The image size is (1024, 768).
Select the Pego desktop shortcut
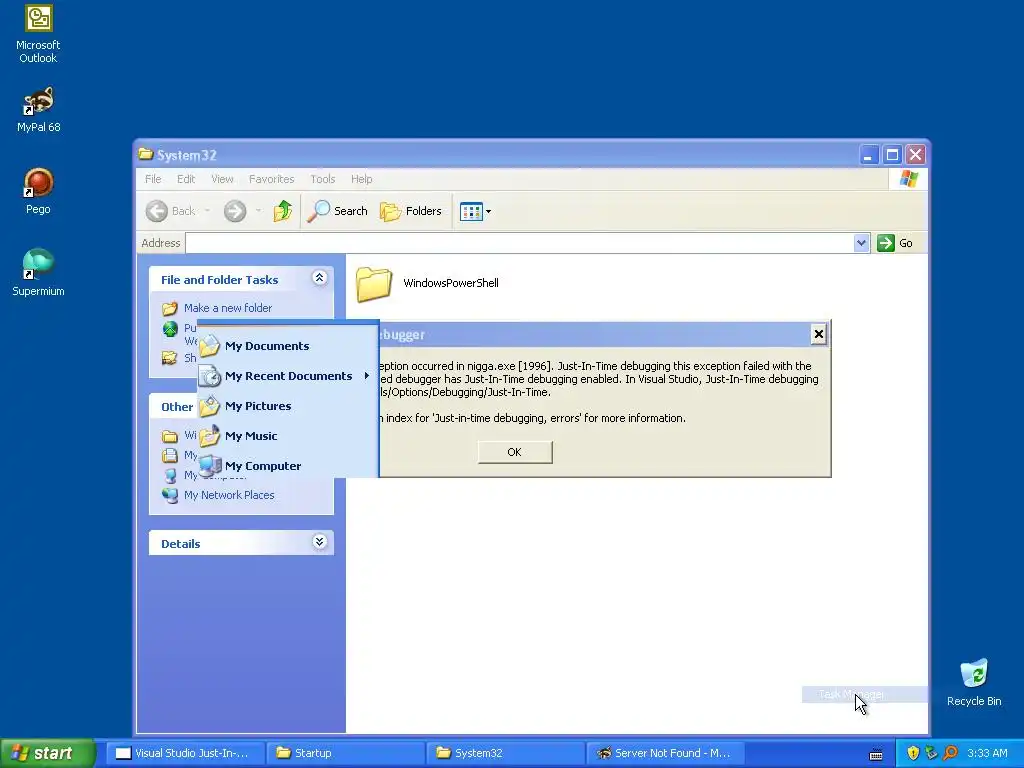click(x=38, y=191)
